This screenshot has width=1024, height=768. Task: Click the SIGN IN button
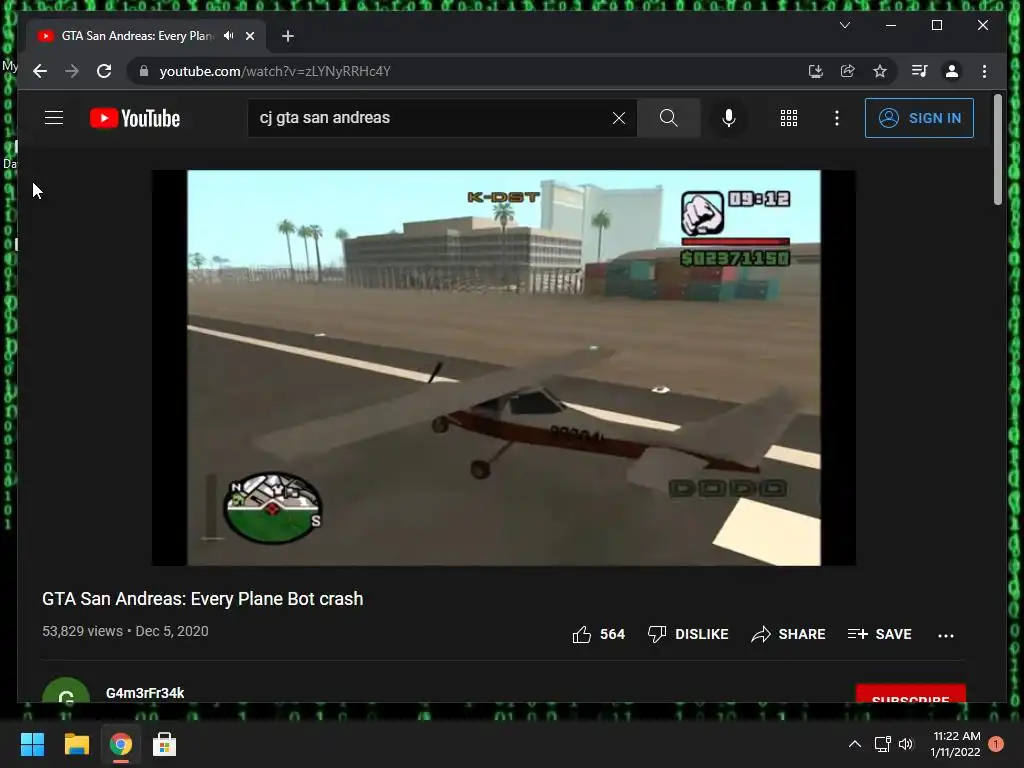(x=919, y=118)
